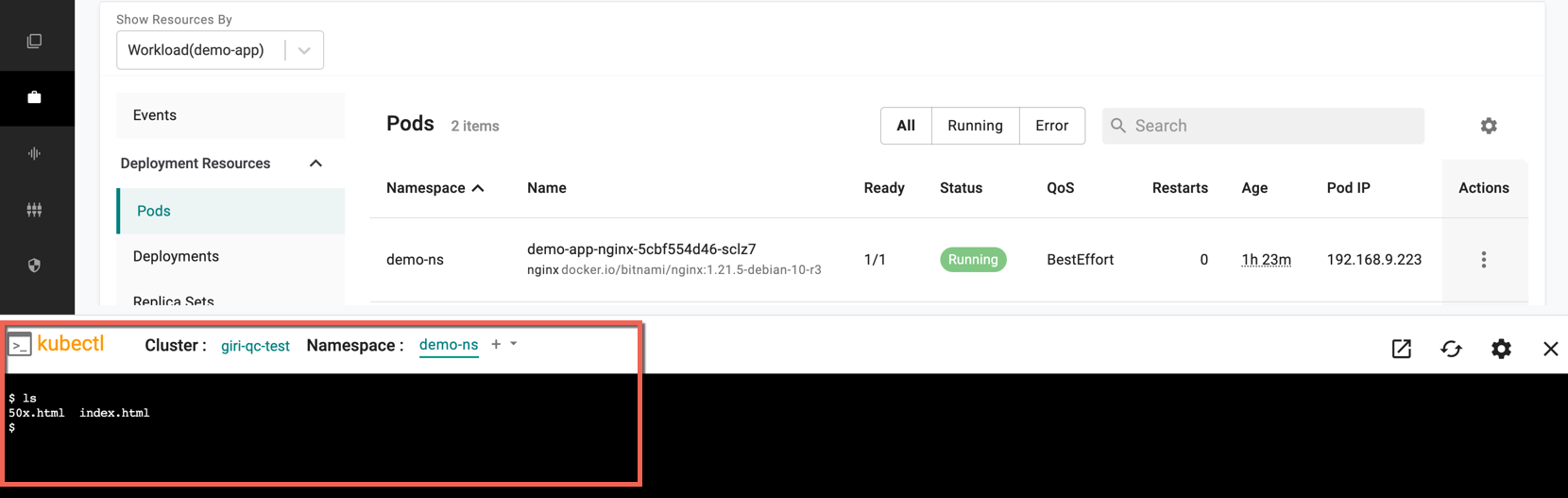Select Pods in Deployment Resources

230,211
